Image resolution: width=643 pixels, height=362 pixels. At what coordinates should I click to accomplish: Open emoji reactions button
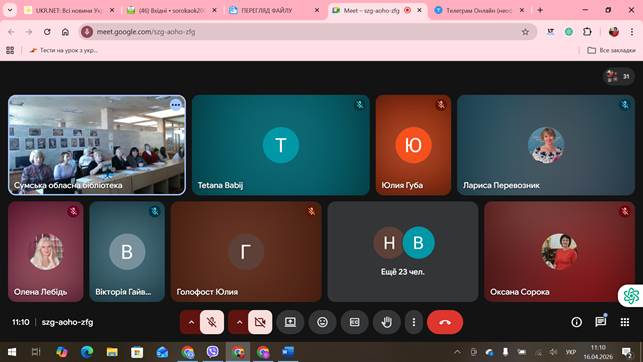323,322
